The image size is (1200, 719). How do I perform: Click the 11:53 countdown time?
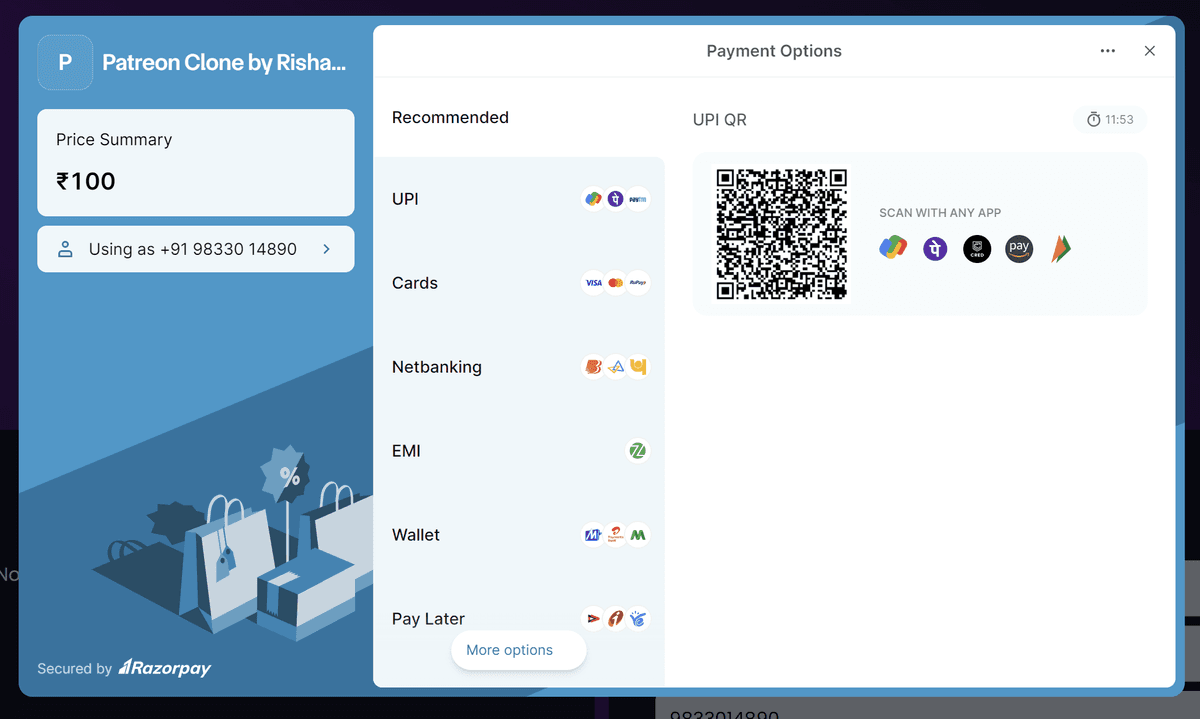tap(1119, 120)
